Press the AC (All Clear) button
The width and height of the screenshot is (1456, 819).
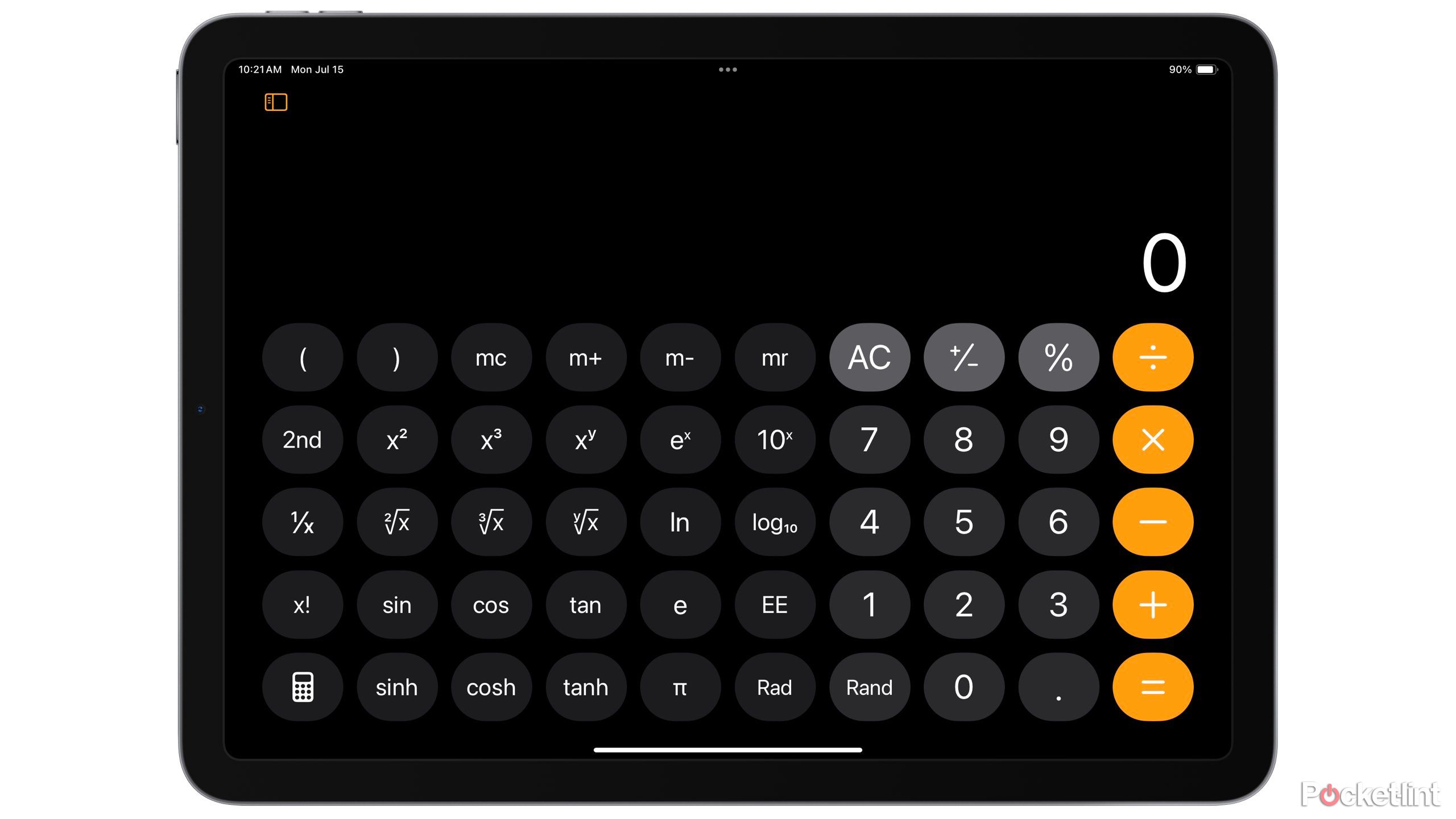click(869, 358)
